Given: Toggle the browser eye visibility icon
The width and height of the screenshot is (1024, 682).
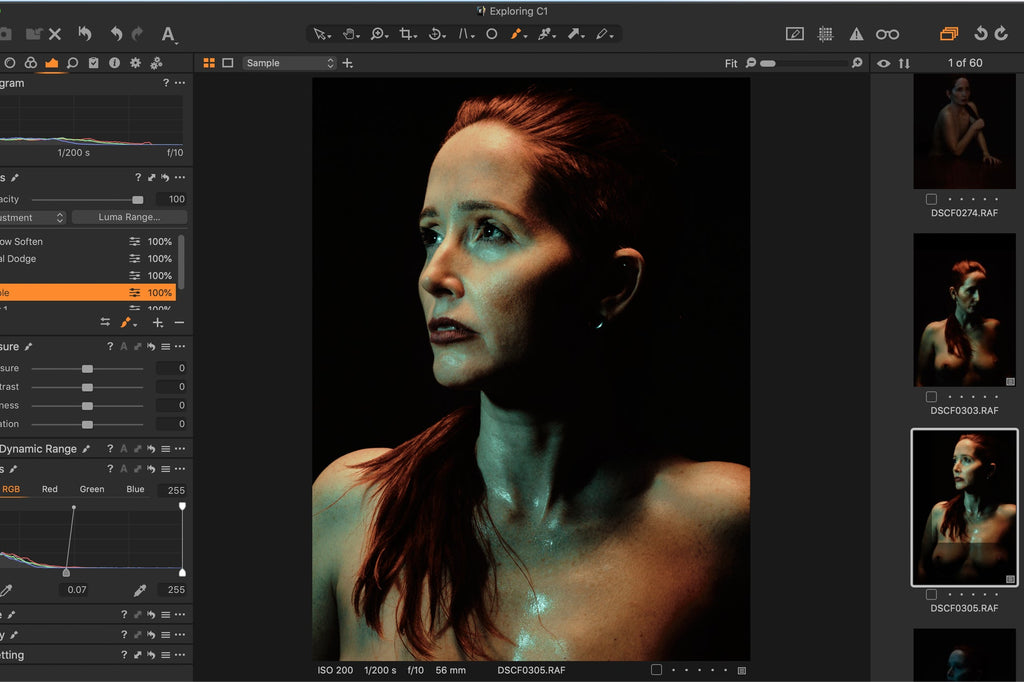Looking at the screenshot, I should (883, 63).
